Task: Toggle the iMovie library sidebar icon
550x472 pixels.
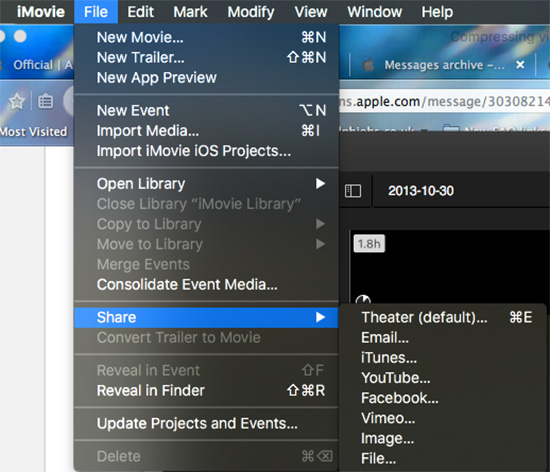Action: 353,191
